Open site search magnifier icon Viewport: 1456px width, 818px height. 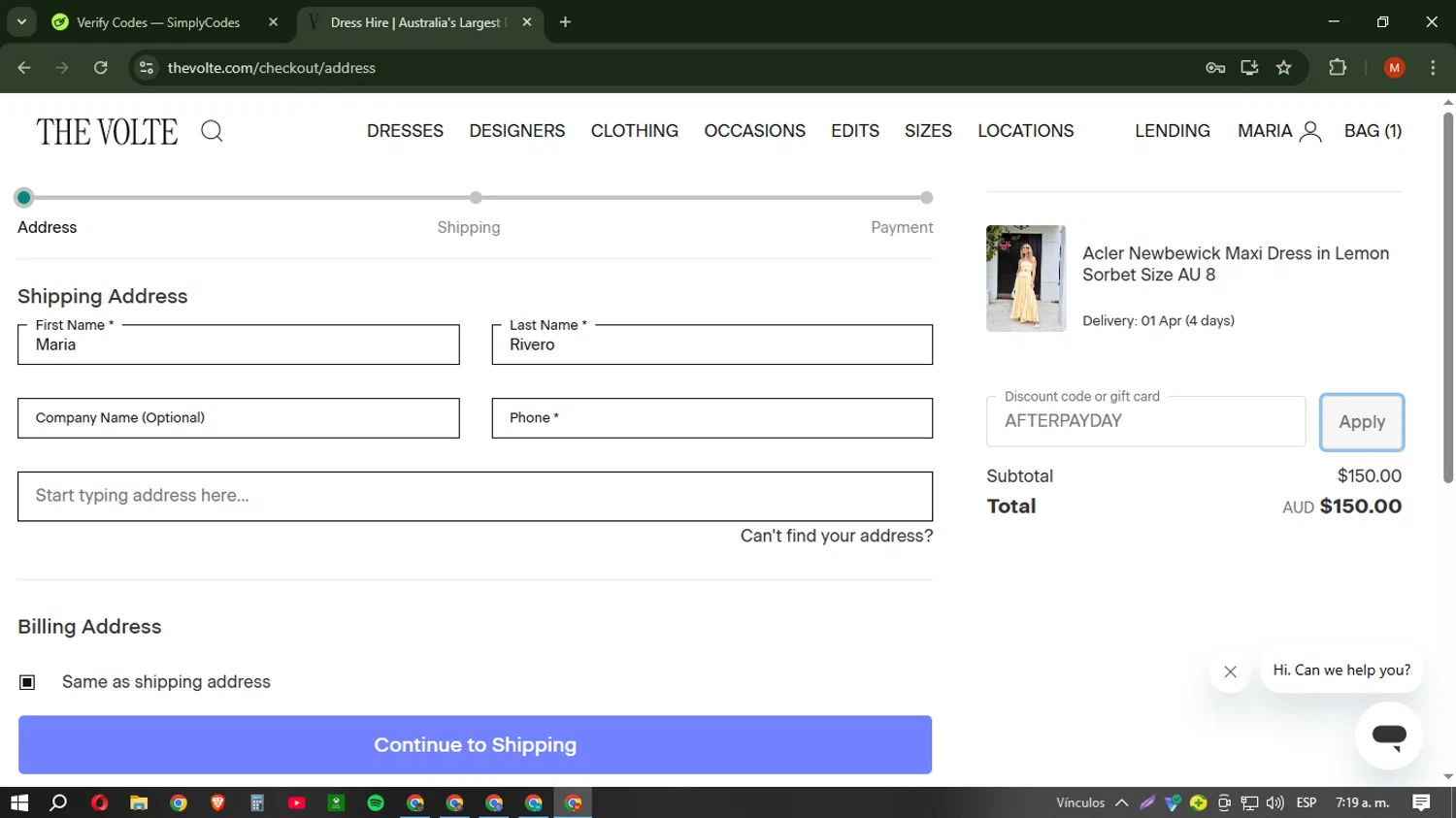coord(212,131)
